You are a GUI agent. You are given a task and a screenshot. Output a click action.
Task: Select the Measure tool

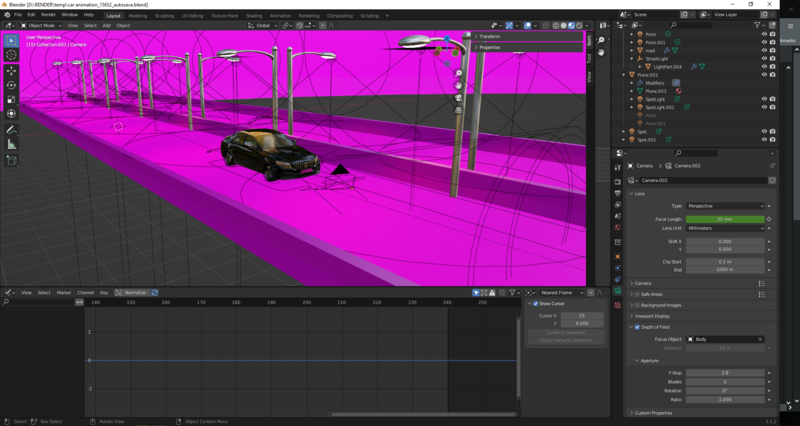11,144
